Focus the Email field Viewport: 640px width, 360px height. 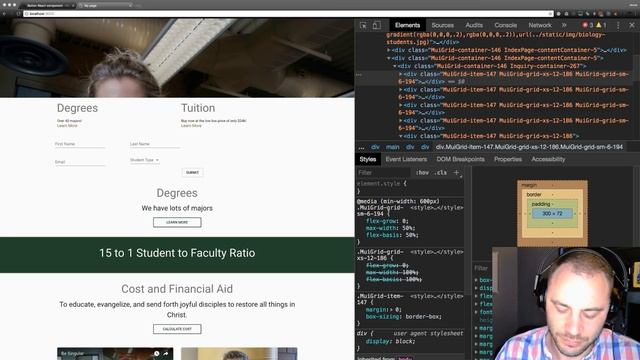point(80,162)
